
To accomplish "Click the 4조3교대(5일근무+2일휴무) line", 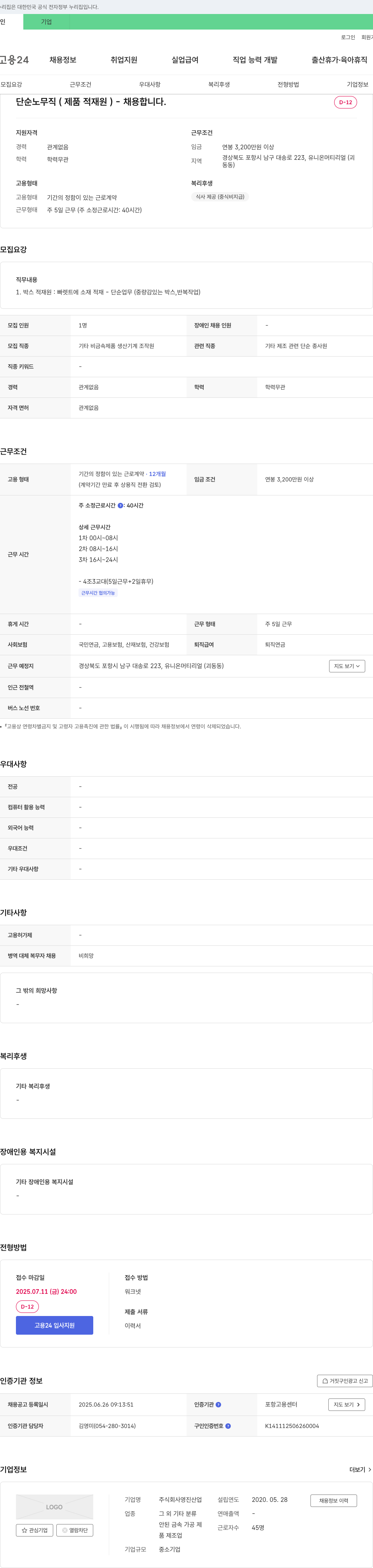I will (x=116, y=581).
